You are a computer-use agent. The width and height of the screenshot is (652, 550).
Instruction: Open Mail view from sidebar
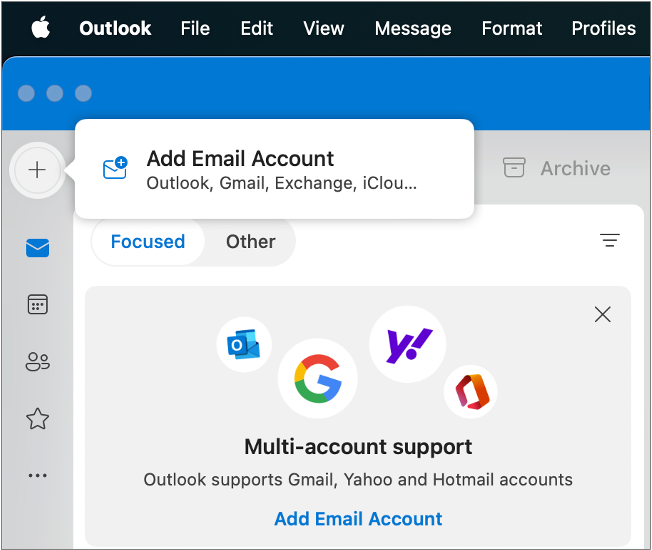pyautogui.click(x=37, y=248)
